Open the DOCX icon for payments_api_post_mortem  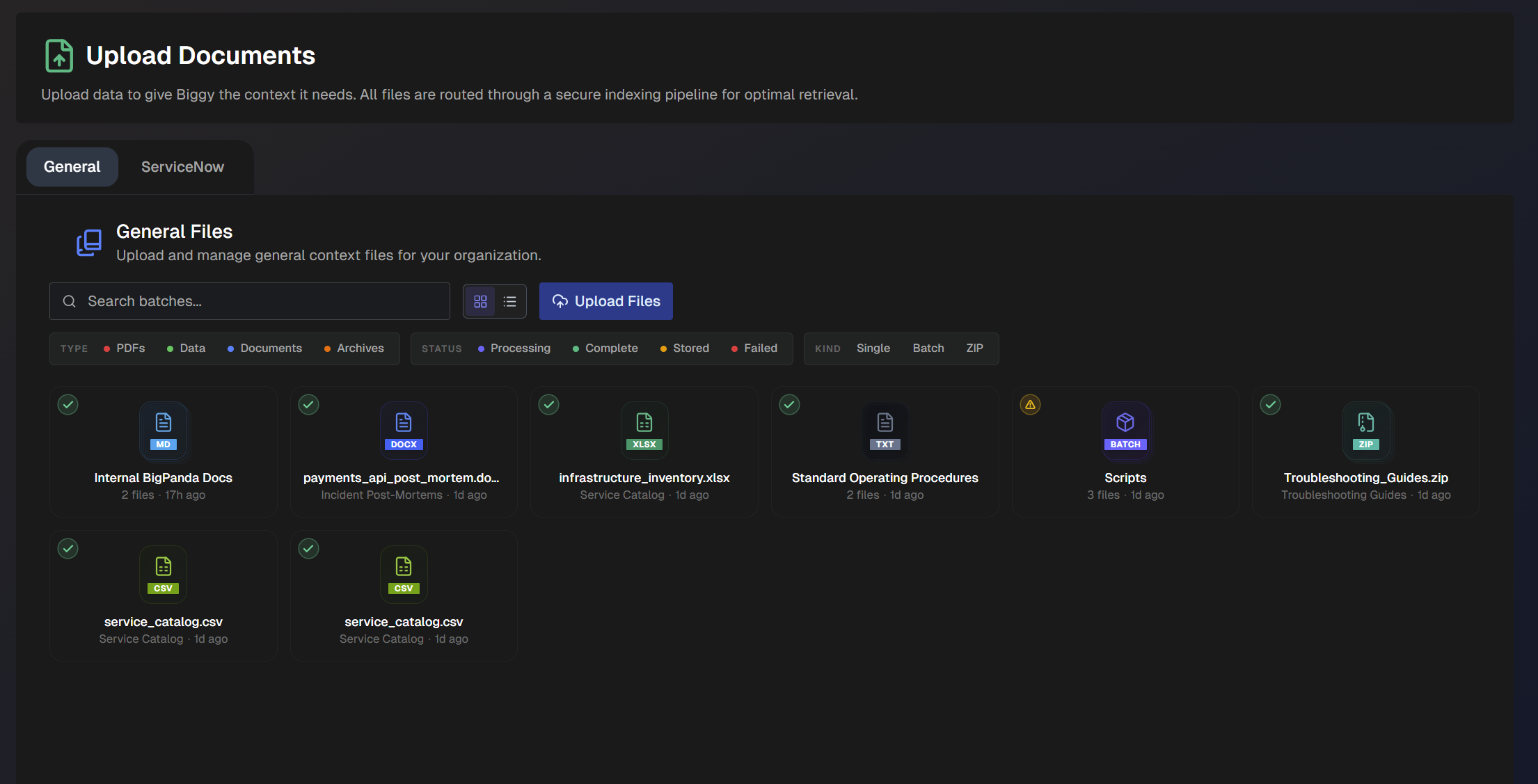(x=404, y=431)
